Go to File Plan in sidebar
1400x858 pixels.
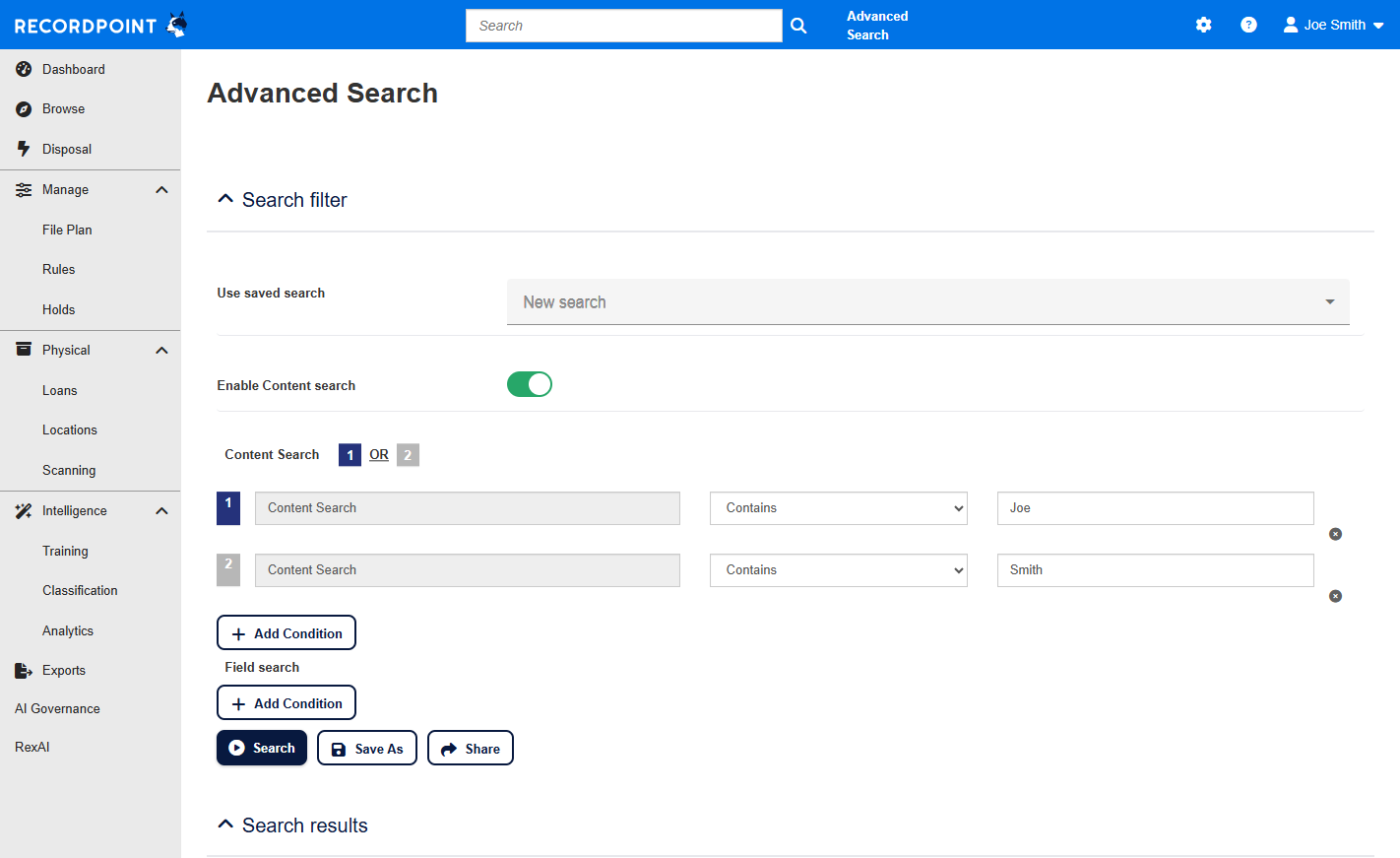[x=67, y=230]
